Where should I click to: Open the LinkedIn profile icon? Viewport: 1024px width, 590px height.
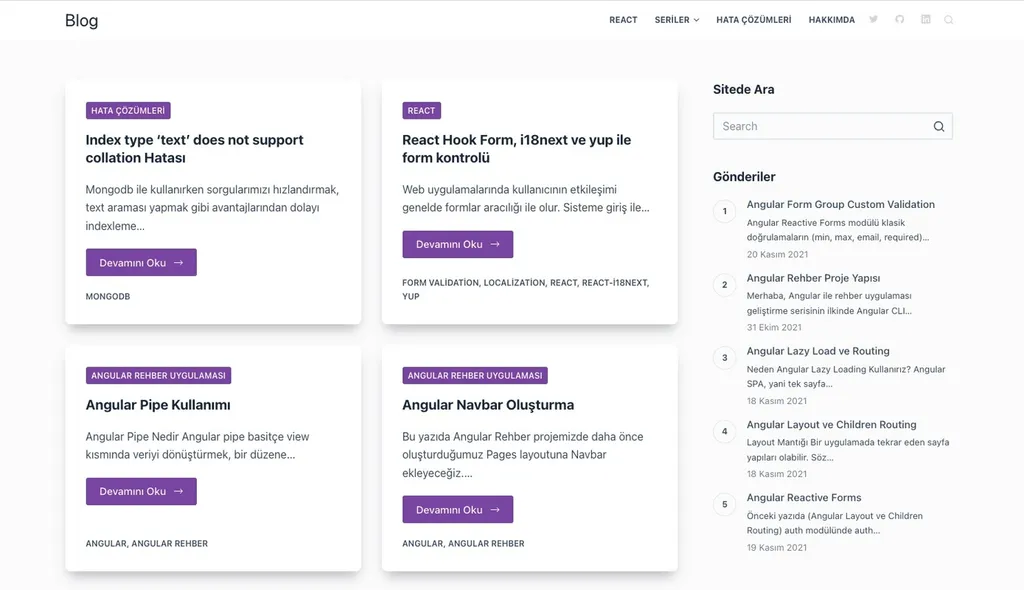click(x=925, y=20)
